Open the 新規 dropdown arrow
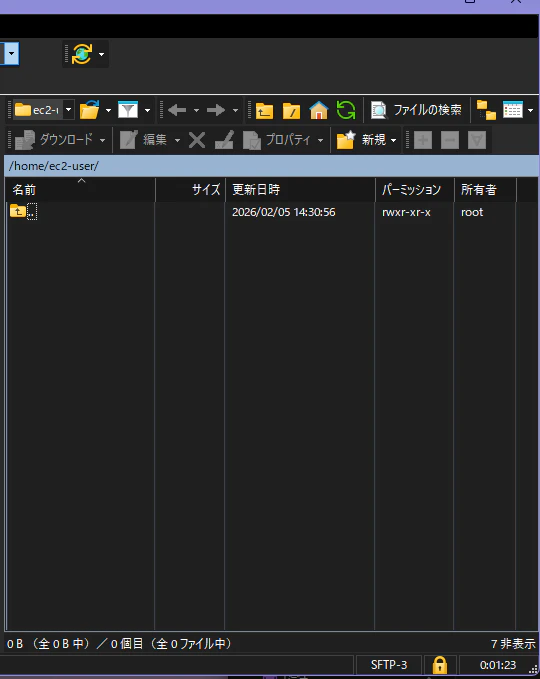This screenshot has height=679, width=540. [x=393, y=140]
